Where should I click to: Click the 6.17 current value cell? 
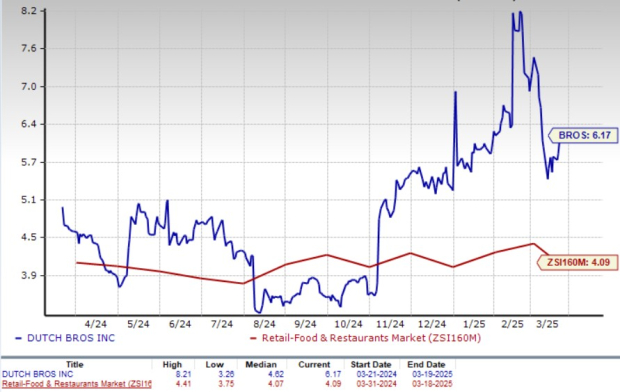[333, 374]
